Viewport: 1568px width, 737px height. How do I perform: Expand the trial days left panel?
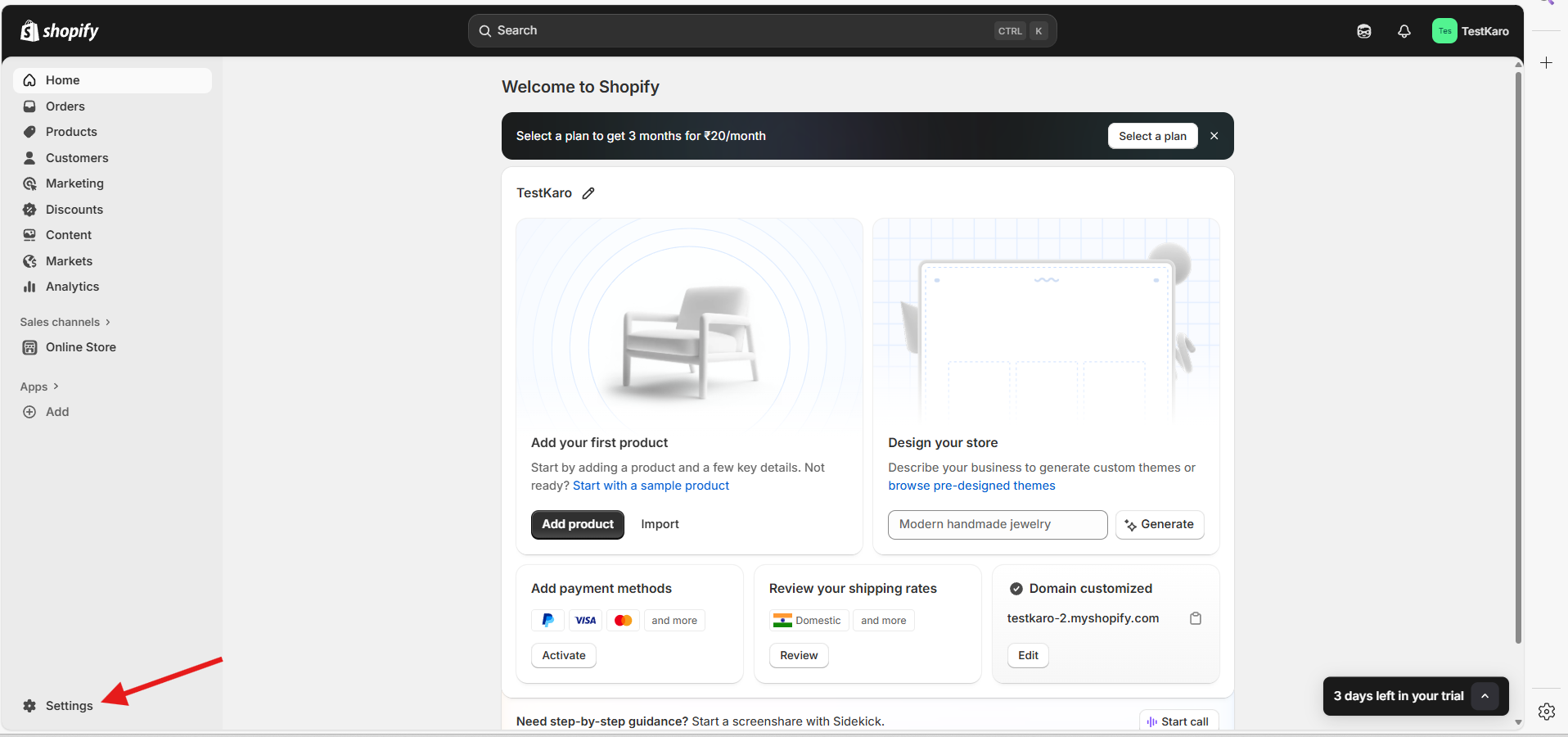click(1485, 696)
